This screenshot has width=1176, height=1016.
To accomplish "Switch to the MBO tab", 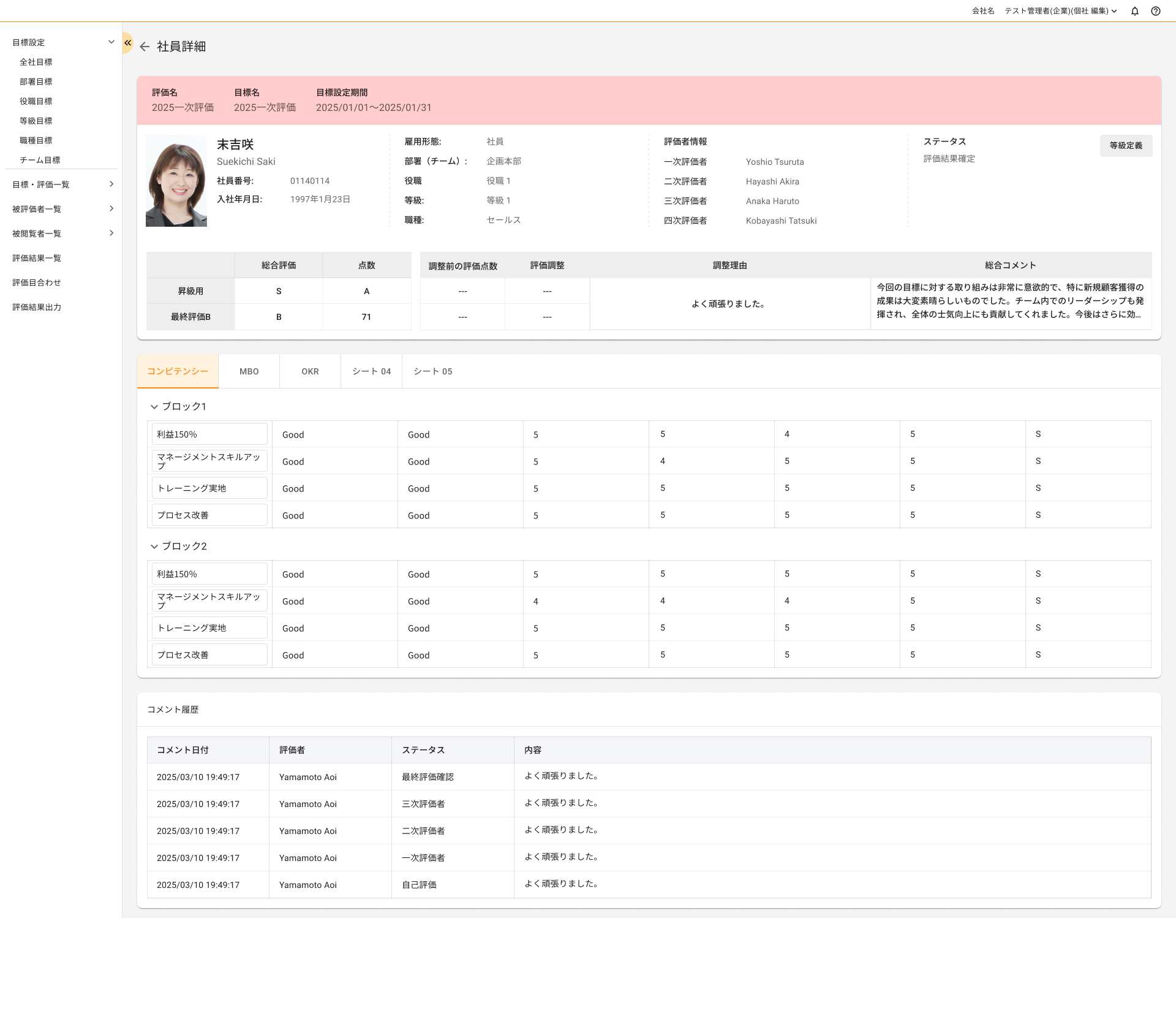I will coord(249,371).
